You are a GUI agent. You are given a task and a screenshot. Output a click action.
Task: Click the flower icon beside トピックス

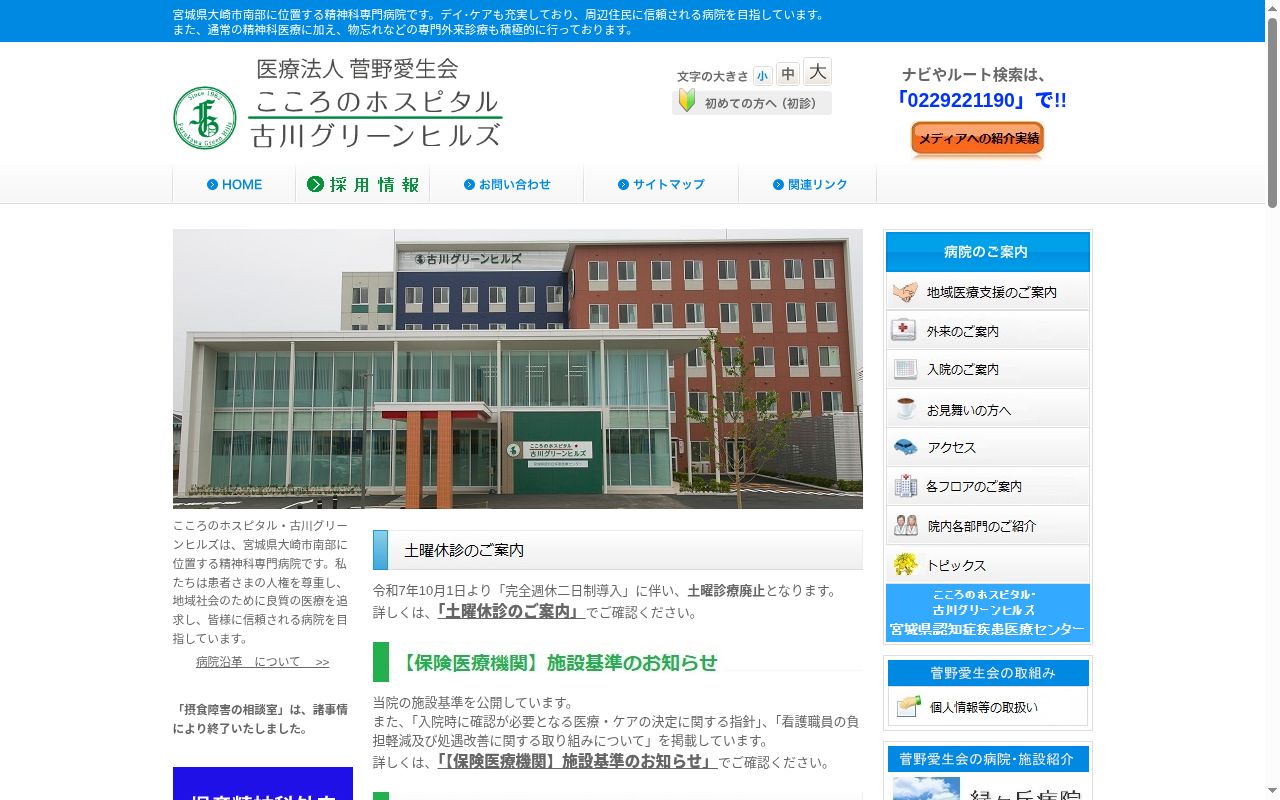pyautogui.click(x=905, y=564)
